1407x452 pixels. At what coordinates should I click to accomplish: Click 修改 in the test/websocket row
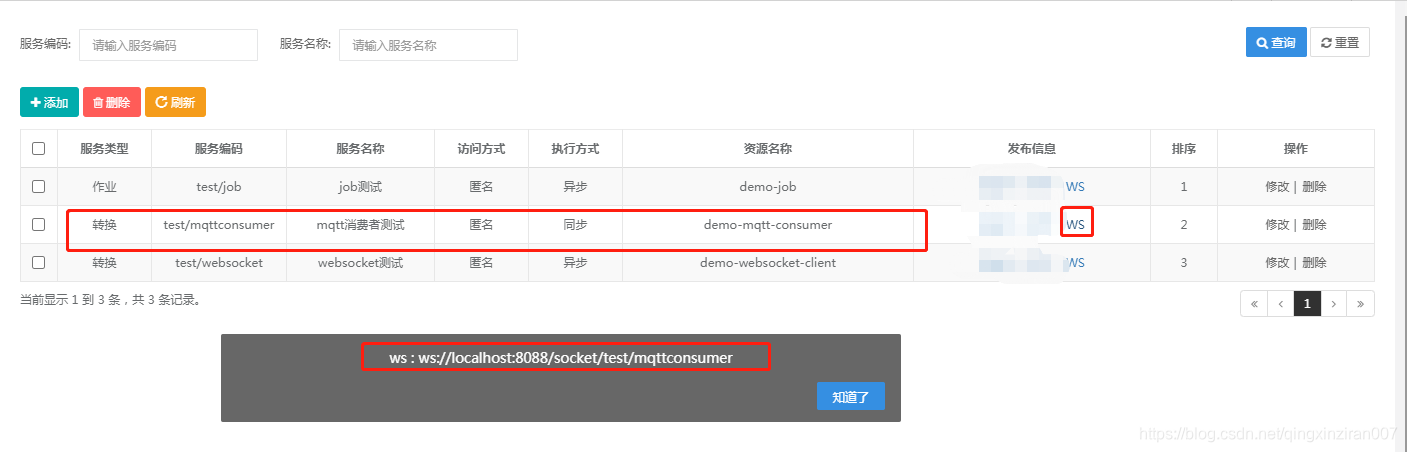pos(1277,262)
